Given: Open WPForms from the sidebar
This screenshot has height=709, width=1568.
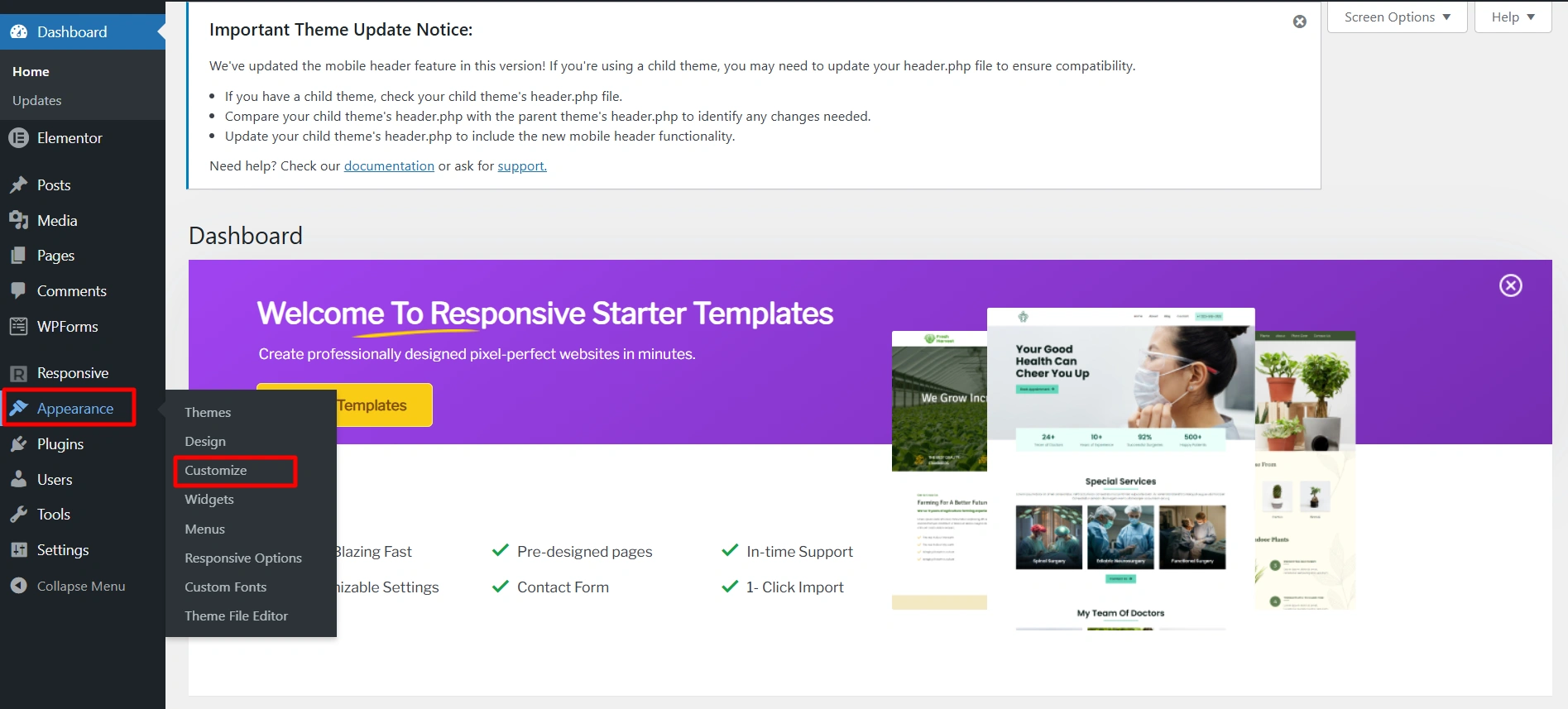Looking at the screenshot, I should tap(68, 327).
